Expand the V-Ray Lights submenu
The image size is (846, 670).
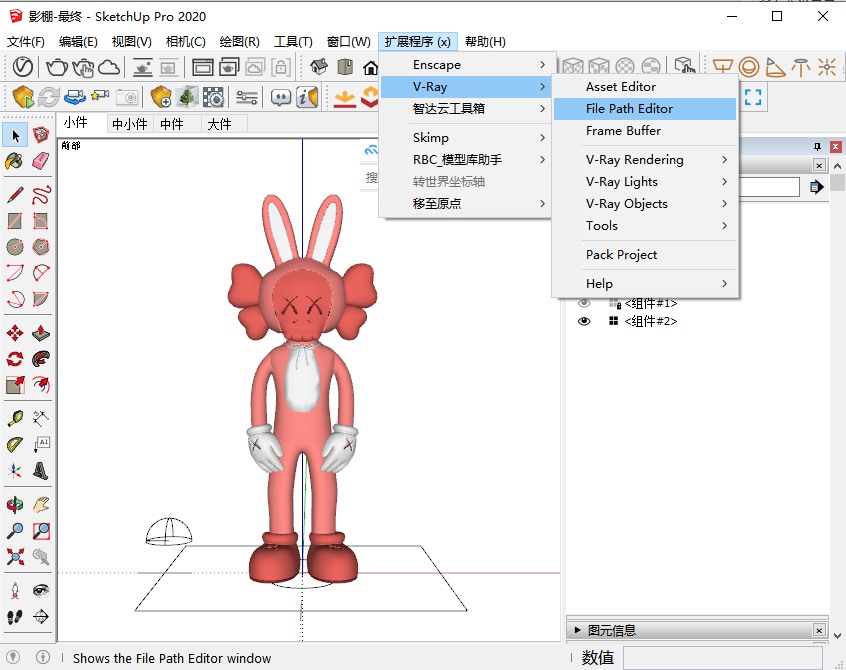click(x=645, y=182)
